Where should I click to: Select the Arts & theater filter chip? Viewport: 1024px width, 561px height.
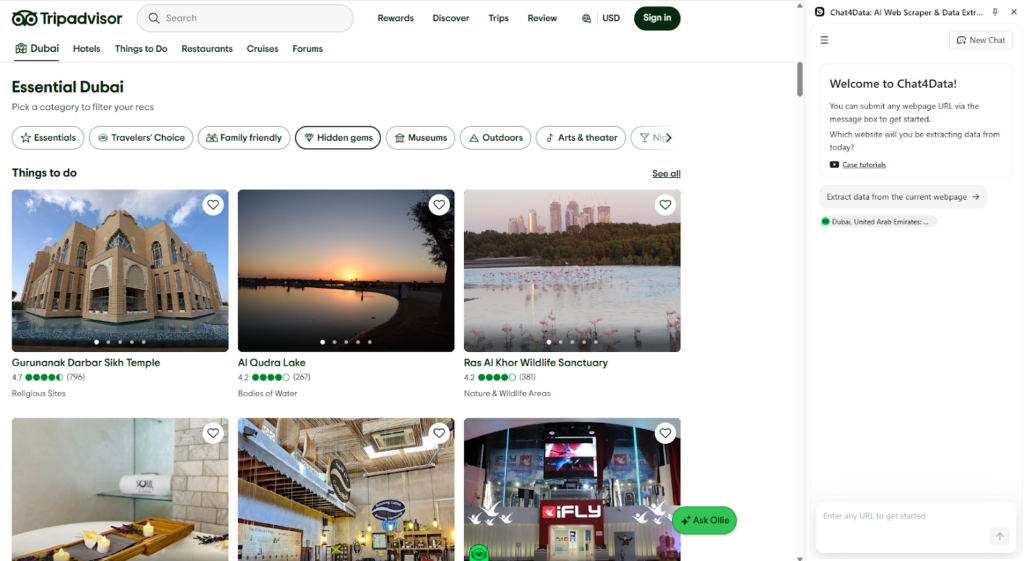pos(581,138)
